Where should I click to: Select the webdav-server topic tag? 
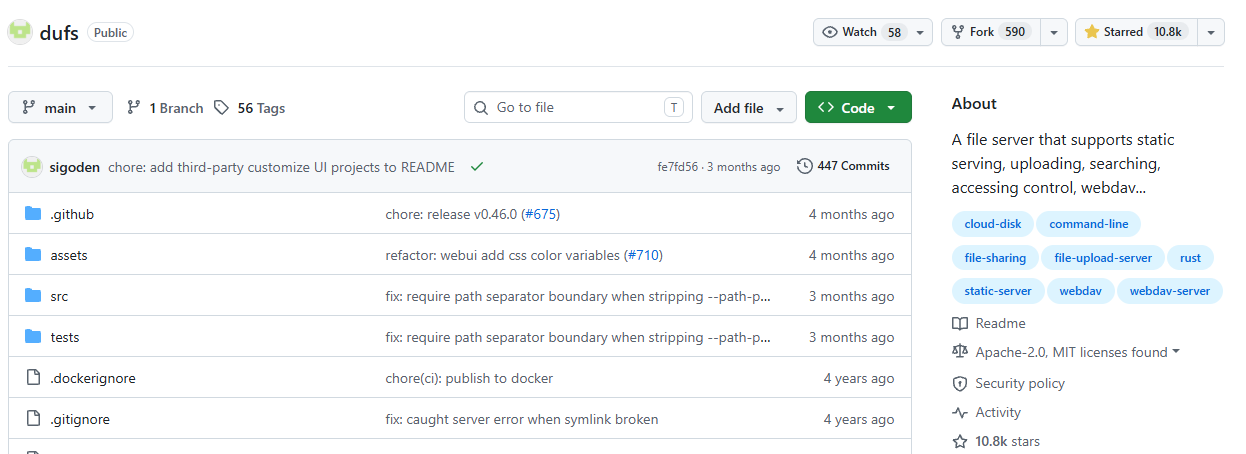1169,290
